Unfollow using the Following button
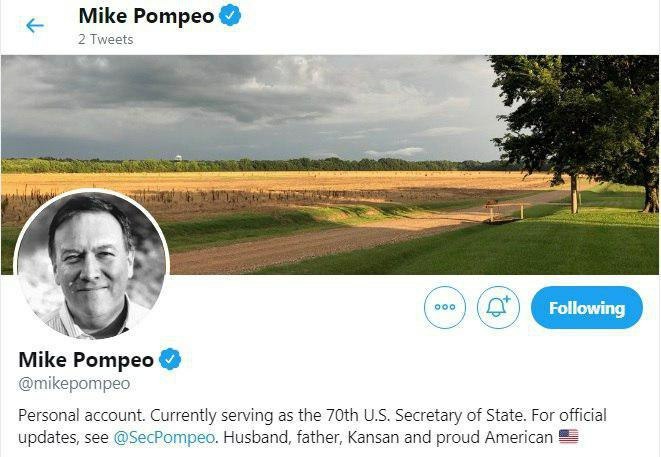This screenshot has height=457, width=661. click(586, 307)
